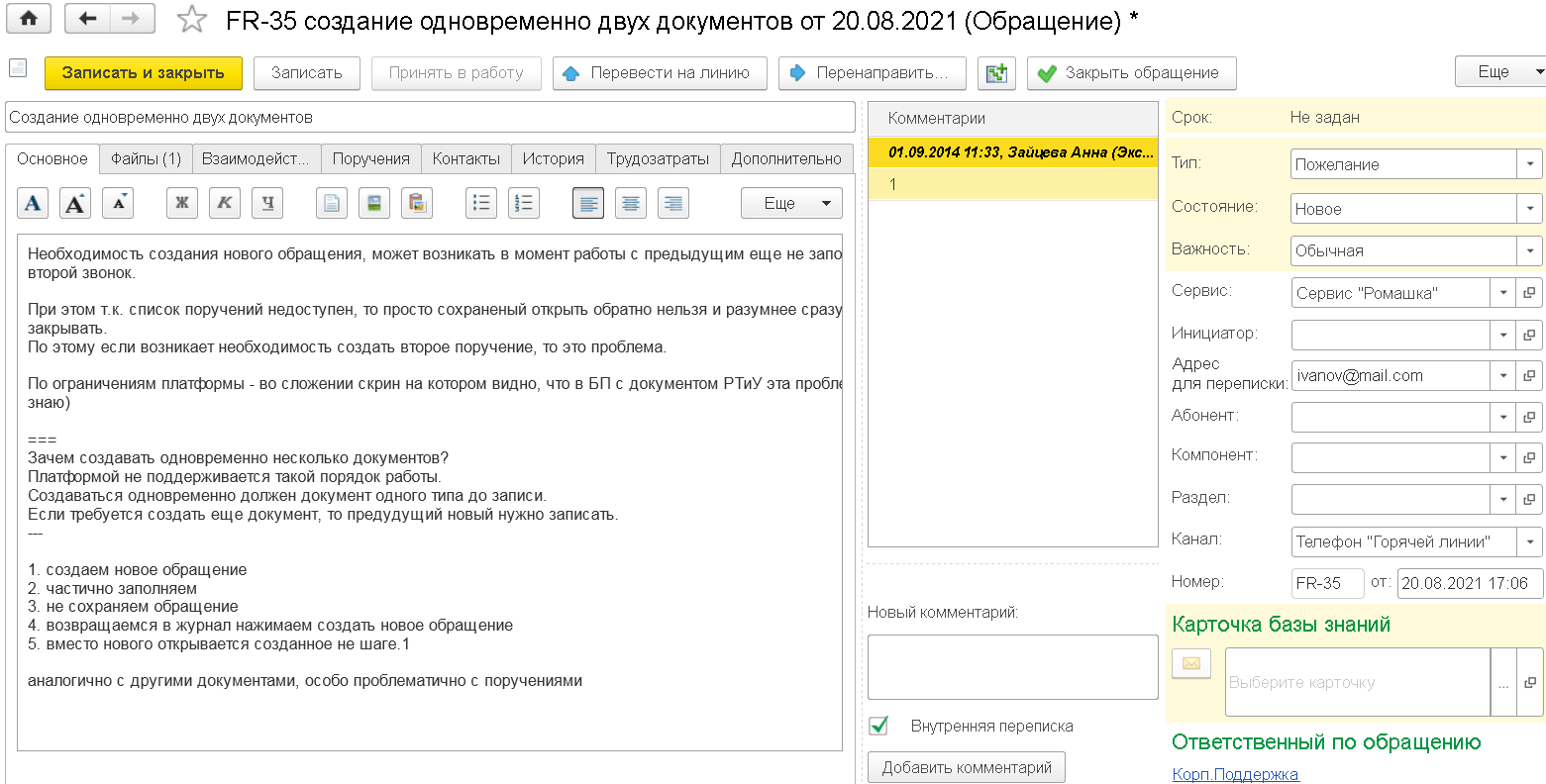Apply numbered list
The image size is (1546, 784).
tap(524, 203)
